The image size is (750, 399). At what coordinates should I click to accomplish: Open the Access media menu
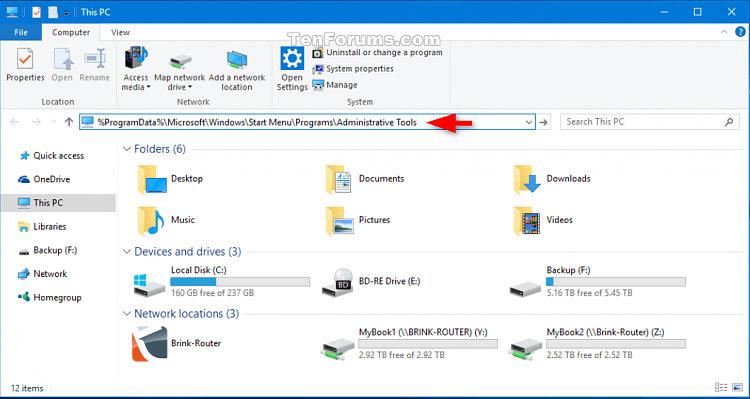pyautogui.click(x=136, y=68)
